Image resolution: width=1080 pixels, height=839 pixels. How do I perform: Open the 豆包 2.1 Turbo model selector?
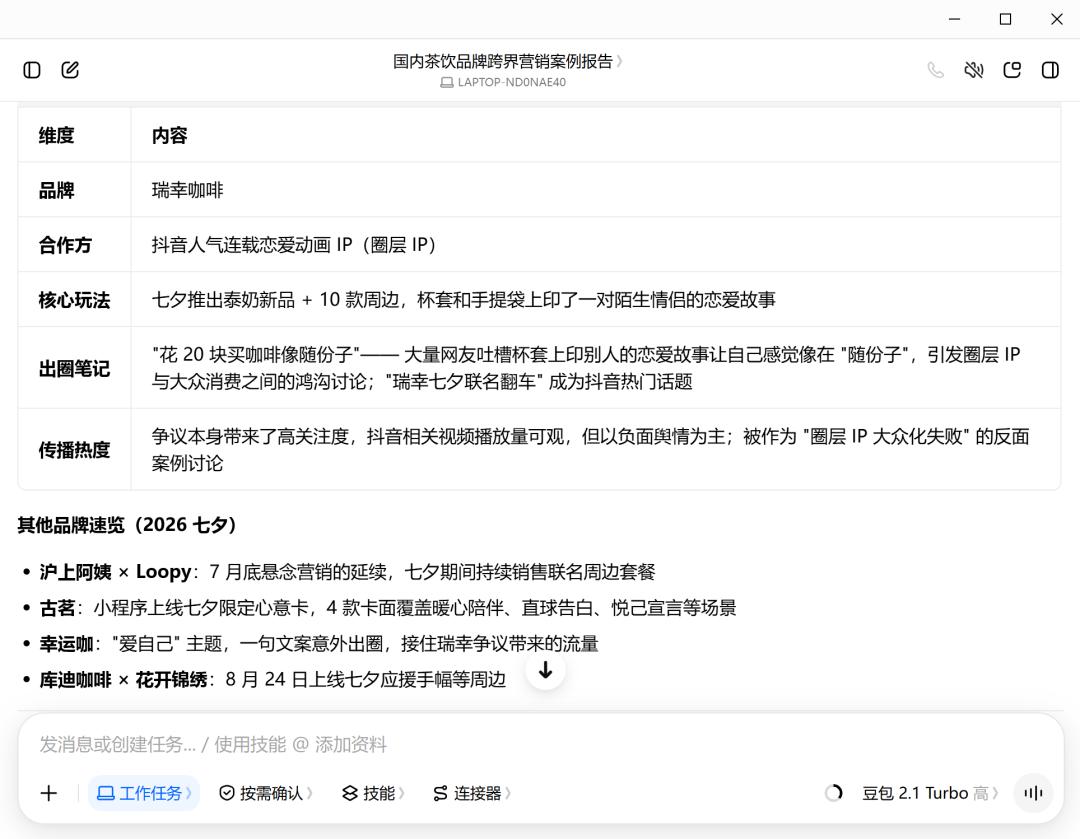click(929, 793)
